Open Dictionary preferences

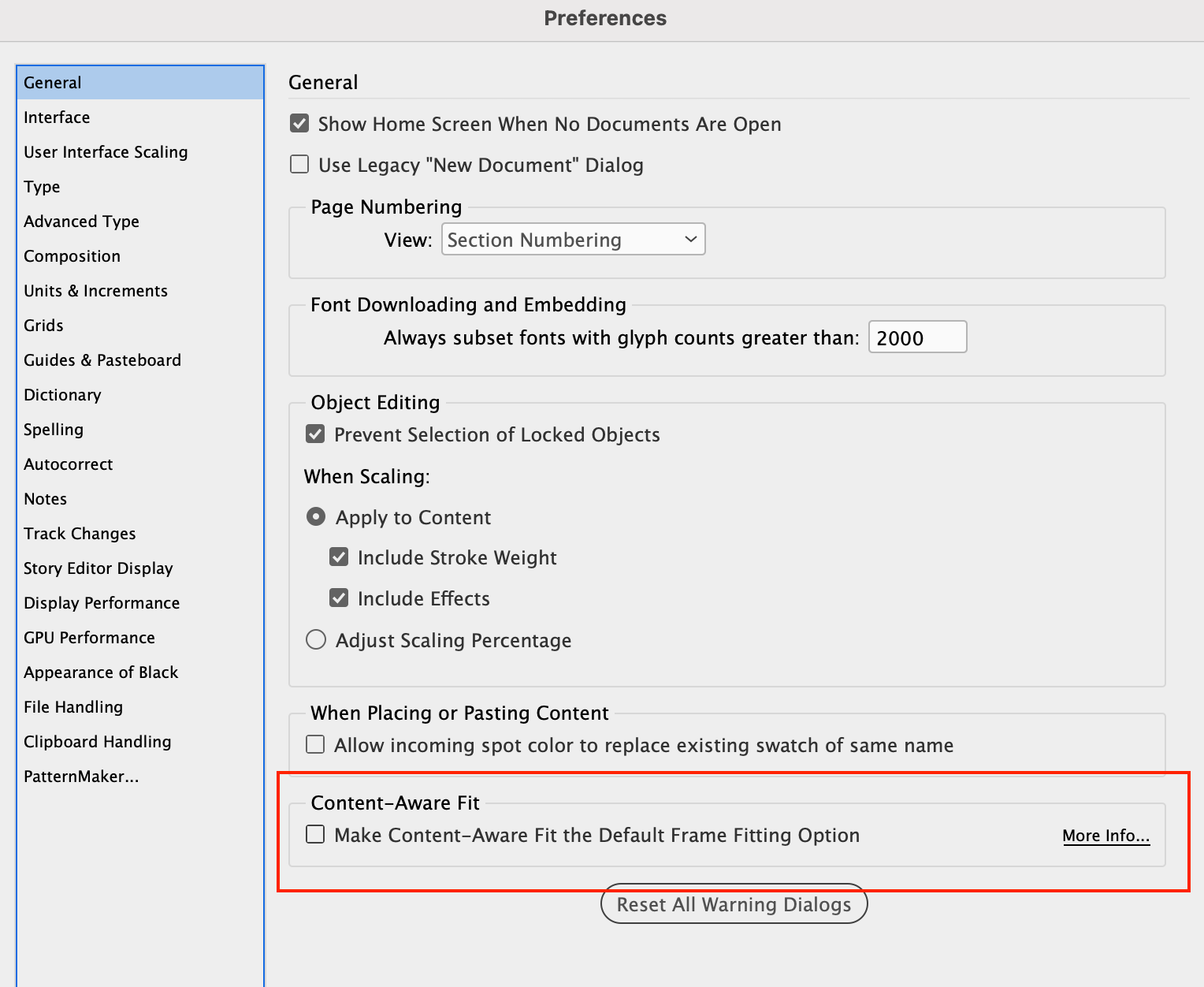(x=140, y=395)
